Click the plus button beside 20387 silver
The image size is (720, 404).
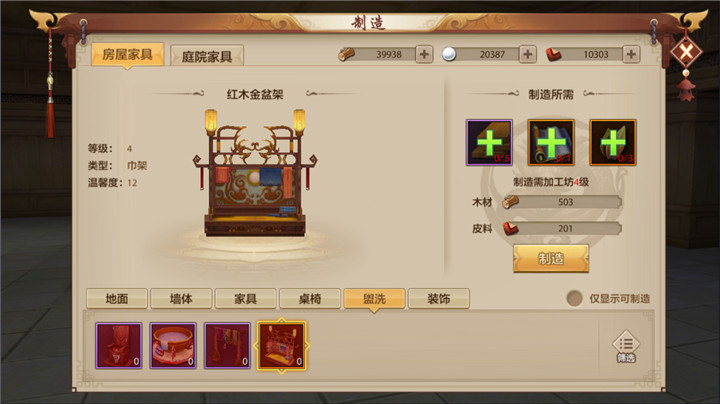[528, 54]
